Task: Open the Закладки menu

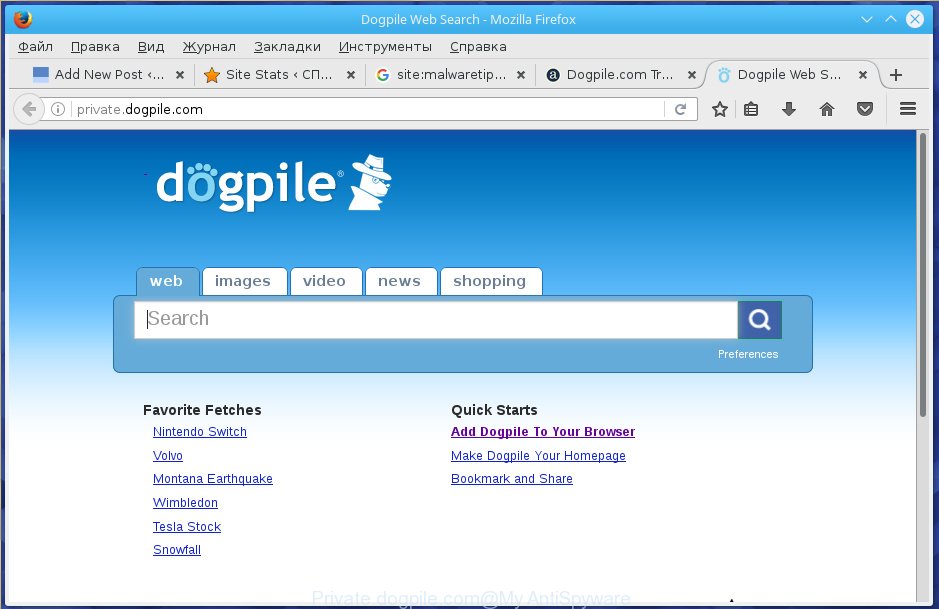Action: point(287,47)
